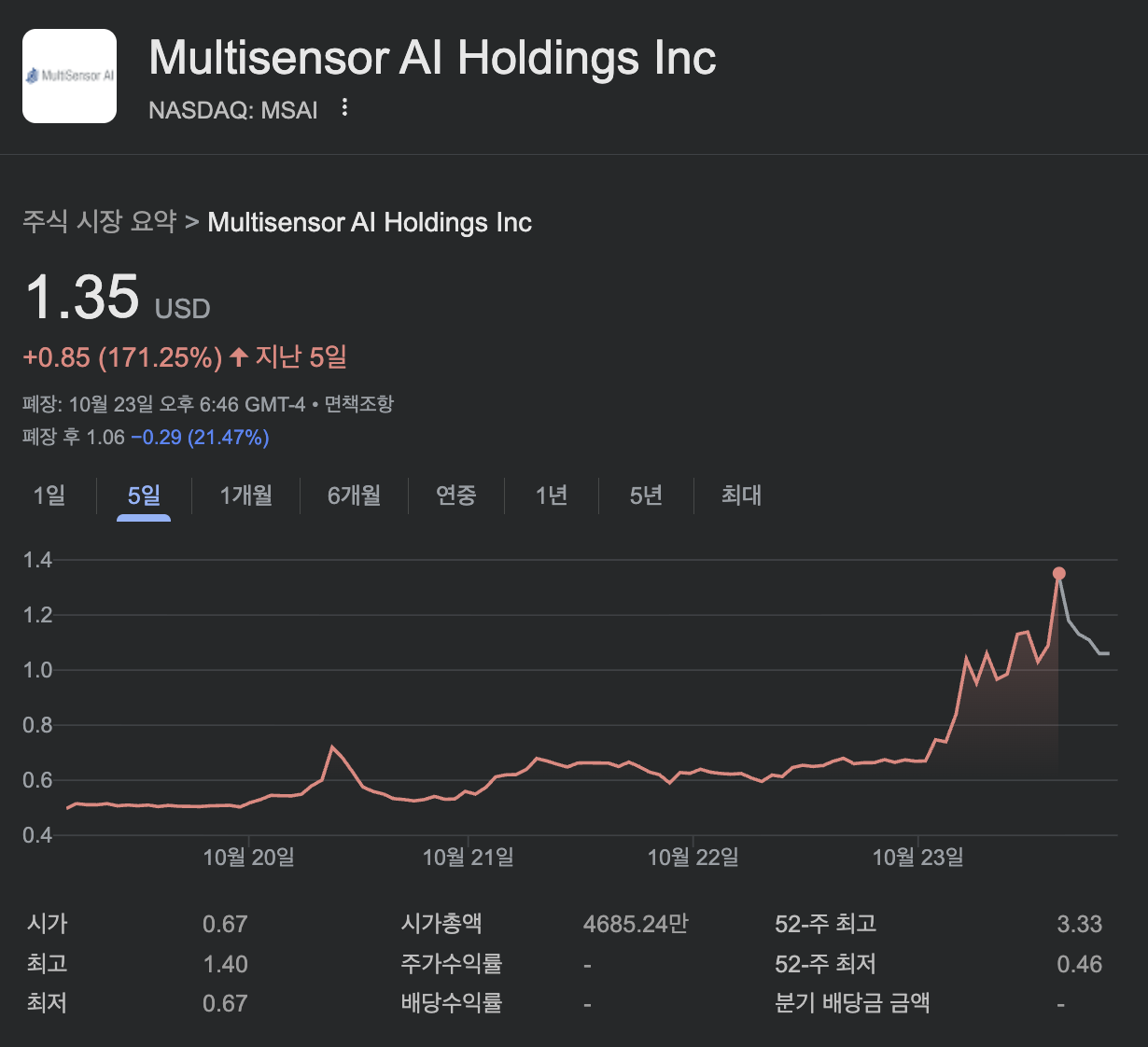Image resolution: width=1148 pixels, height=1047 pixels.
Task: Click the 10월 23일 axis label
Action: coord(918,858)
